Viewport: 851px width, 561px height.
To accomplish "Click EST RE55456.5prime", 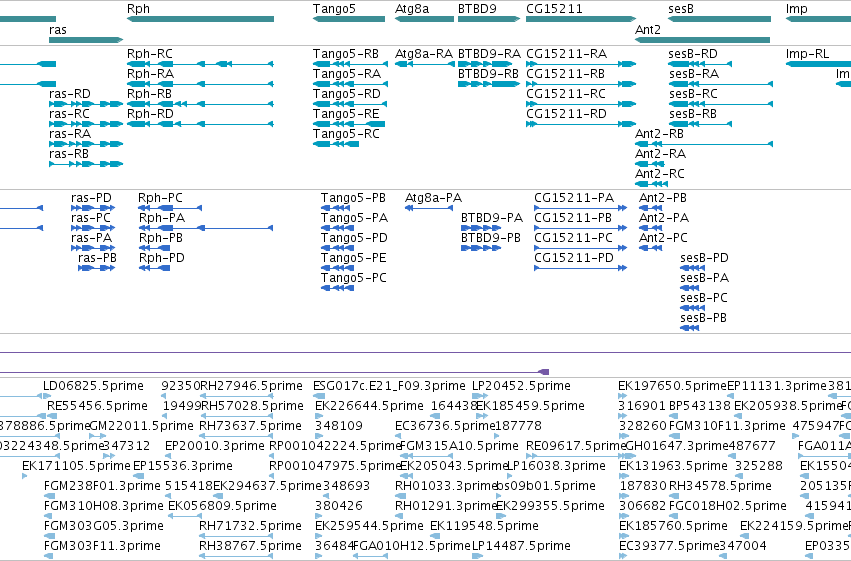I will coord(97,406).
